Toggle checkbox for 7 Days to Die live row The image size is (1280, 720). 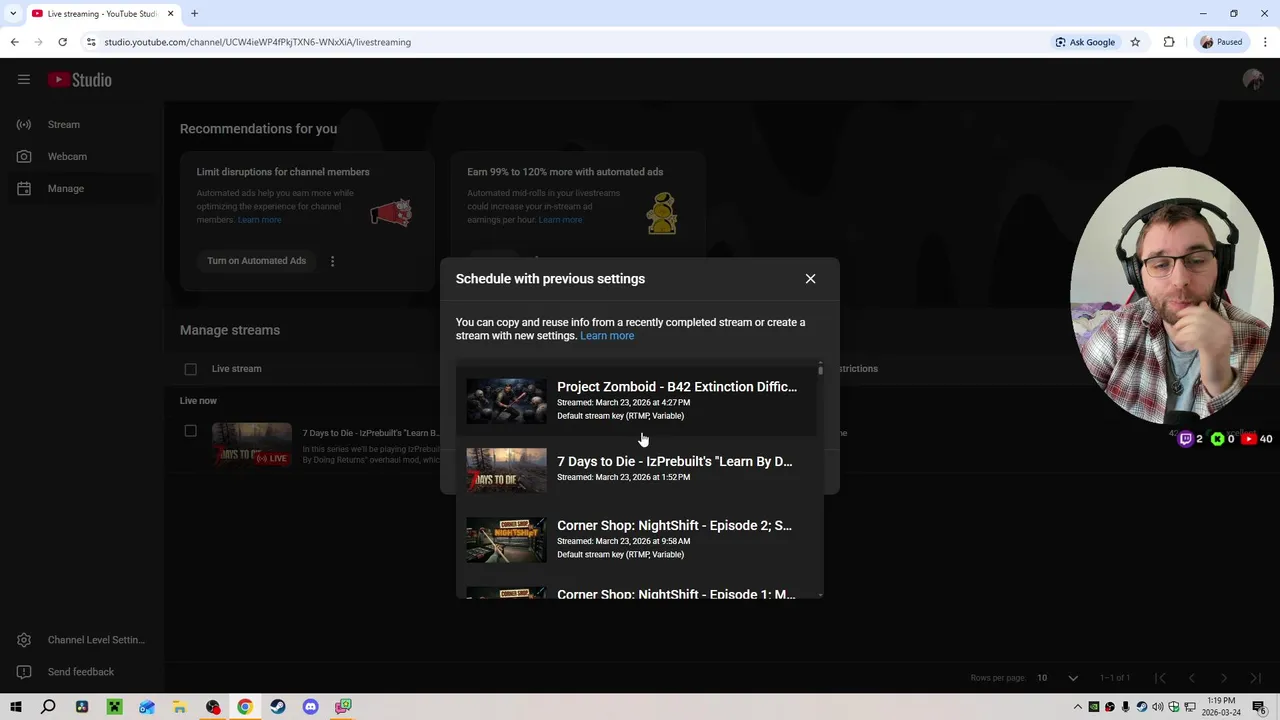pyautogui.click(x=190, y=431)
